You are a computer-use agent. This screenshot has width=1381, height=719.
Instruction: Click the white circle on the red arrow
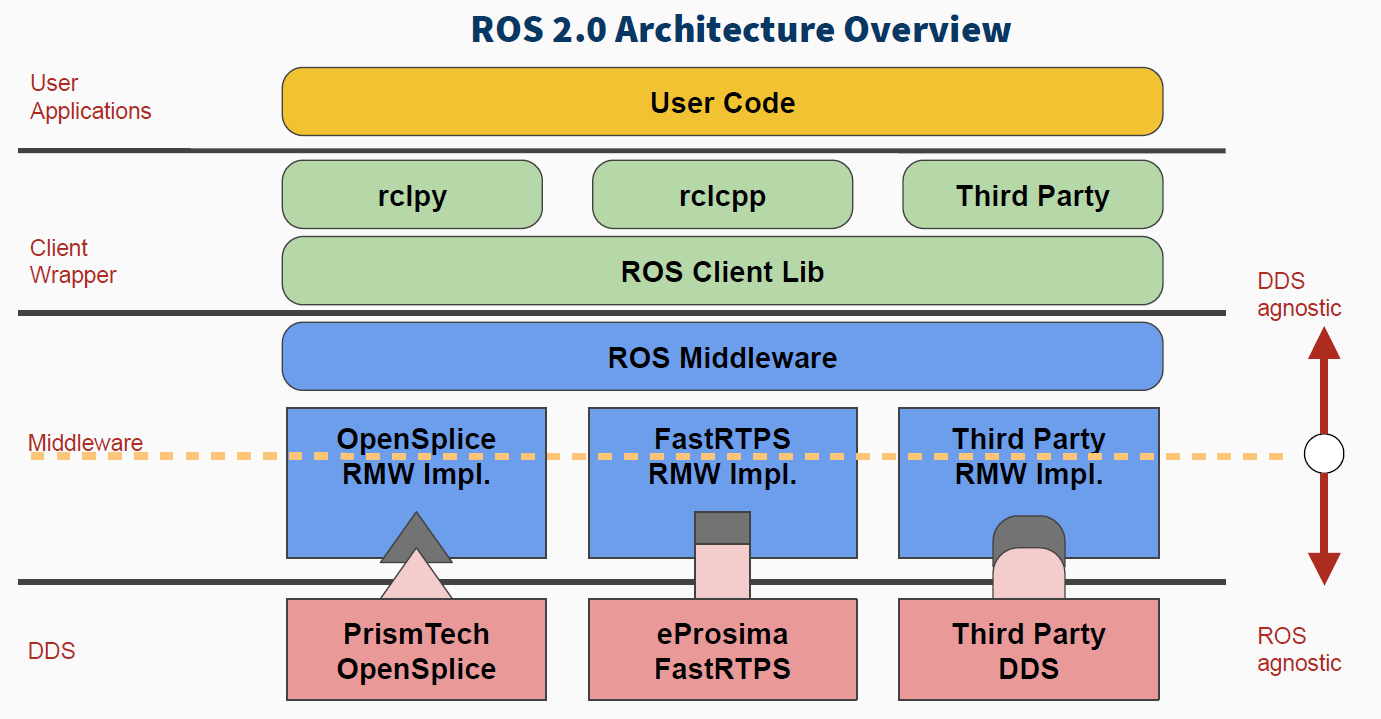tap(1324, 455)
